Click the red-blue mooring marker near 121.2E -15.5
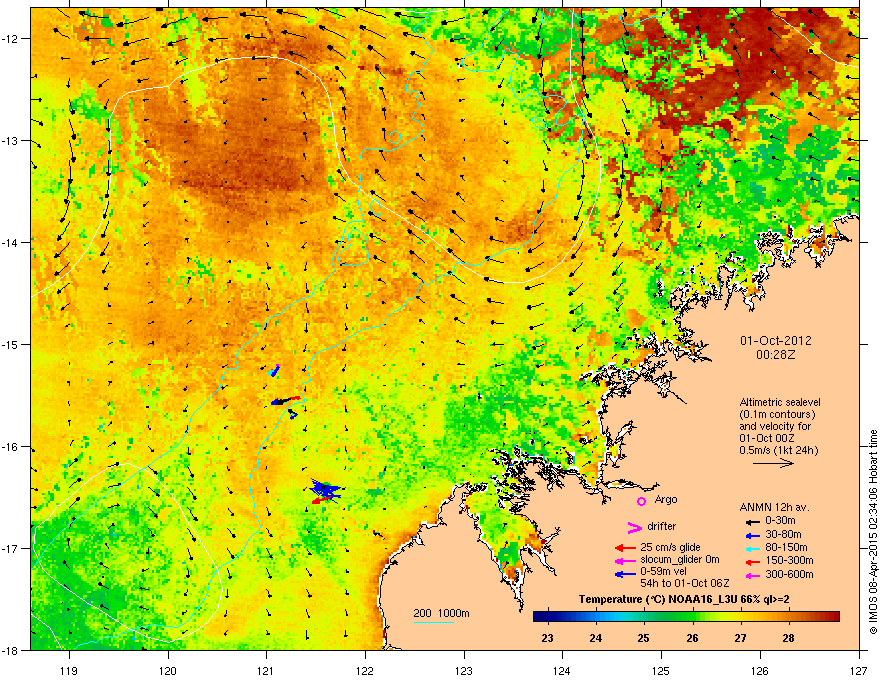The width and height of the screenshot is (880, 680). (x=286, y=400)
